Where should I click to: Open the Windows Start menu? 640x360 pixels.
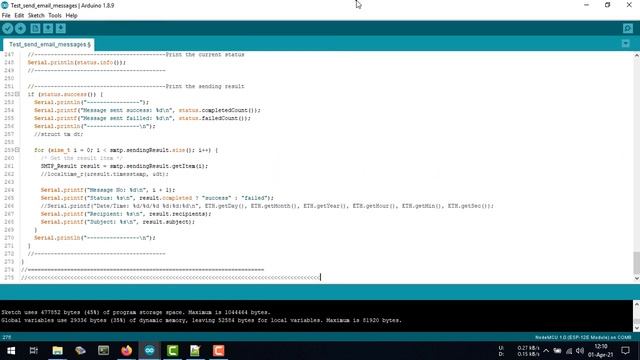11,351
